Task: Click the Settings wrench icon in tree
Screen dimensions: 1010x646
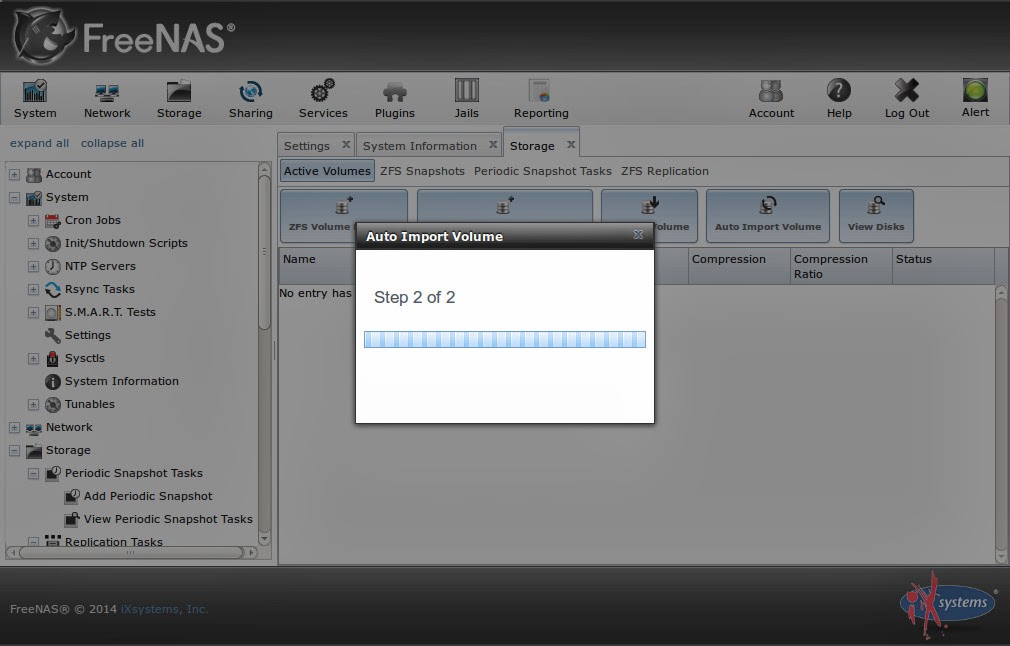Action: (53, 336)
